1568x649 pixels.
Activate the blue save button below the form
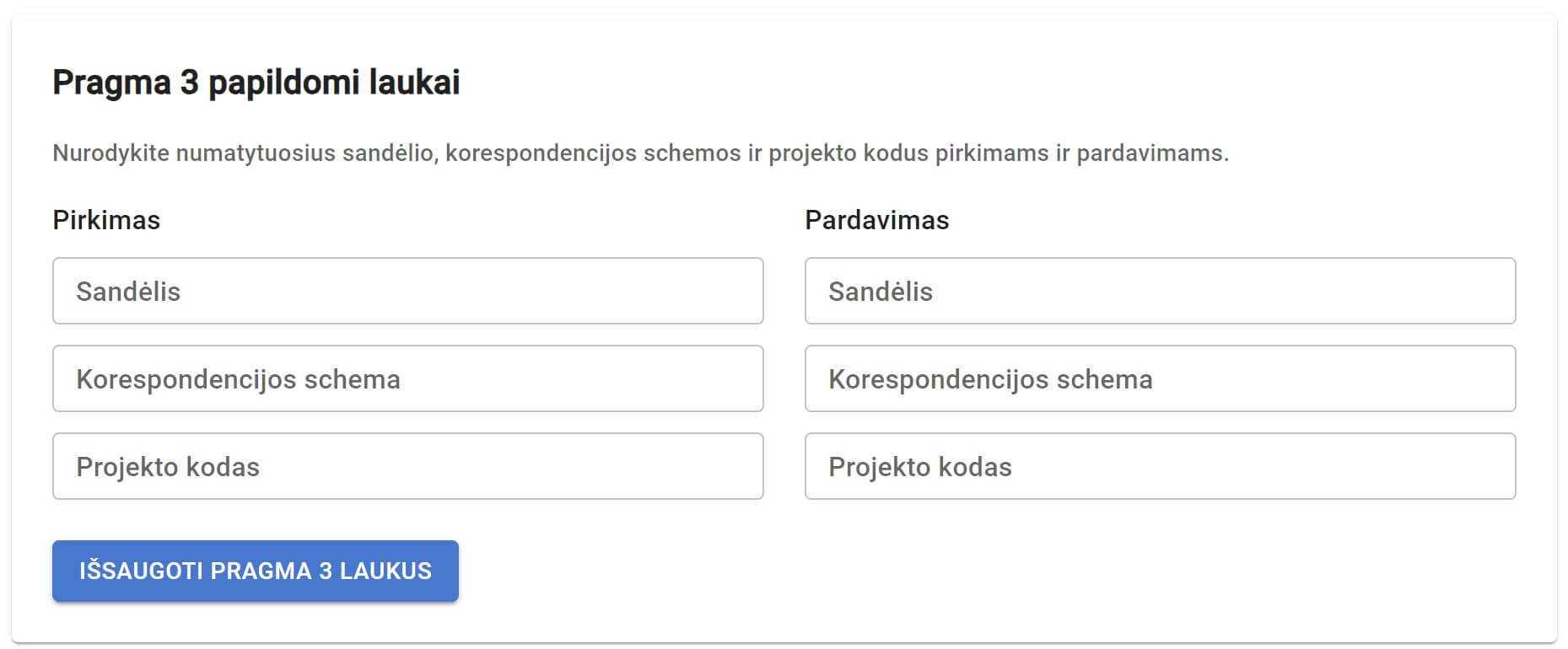[x=255, y=571]
